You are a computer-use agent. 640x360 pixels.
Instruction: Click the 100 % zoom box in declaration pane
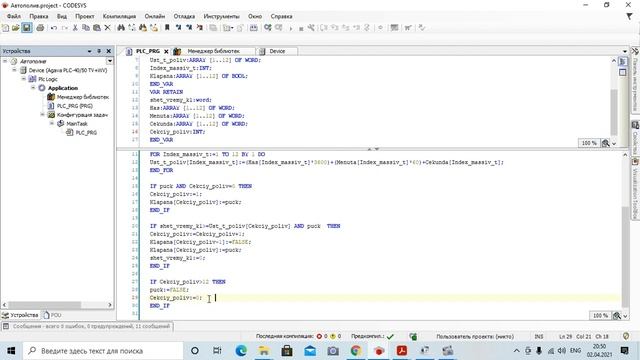pyautogui.click(x=589, y=143)
